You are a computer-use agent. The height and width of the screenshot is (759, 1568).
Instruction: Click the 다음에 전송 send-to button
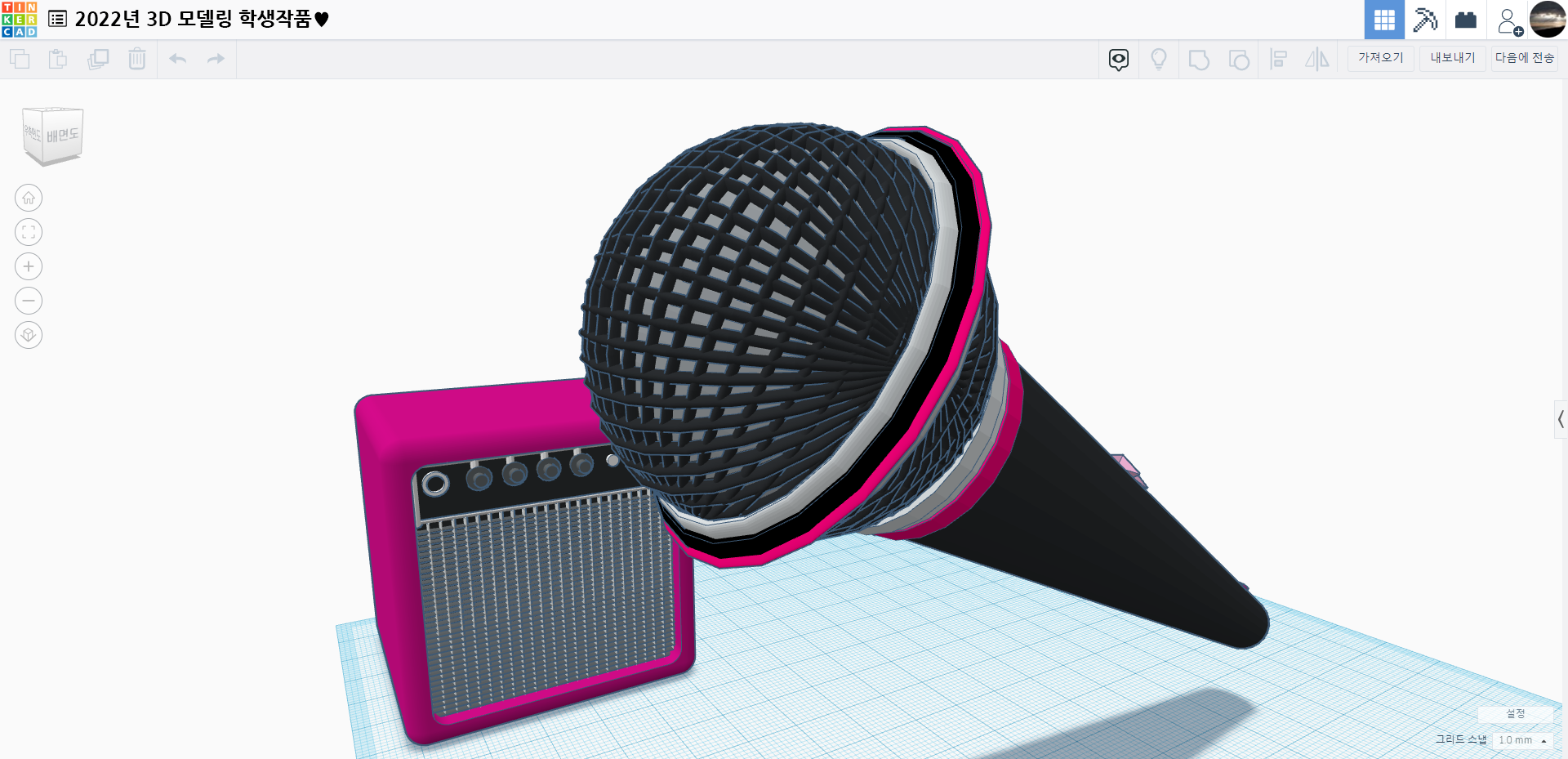(1525, 58)
